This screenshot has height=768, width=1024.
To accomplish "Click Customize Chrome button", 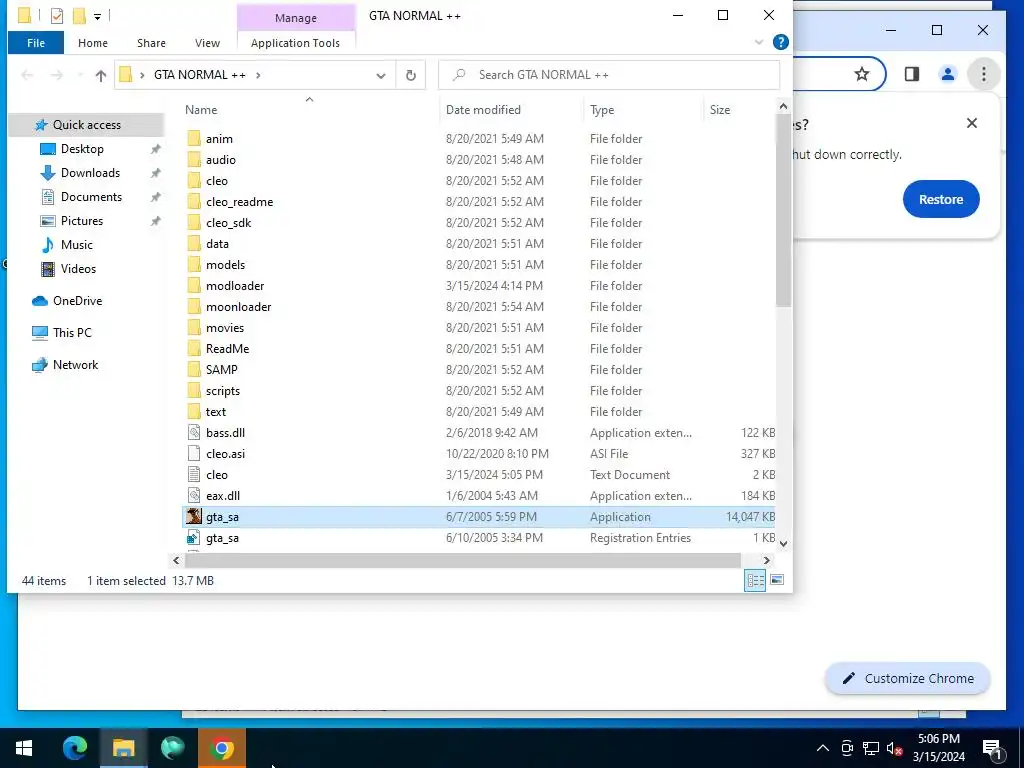I will pos(908,679).
